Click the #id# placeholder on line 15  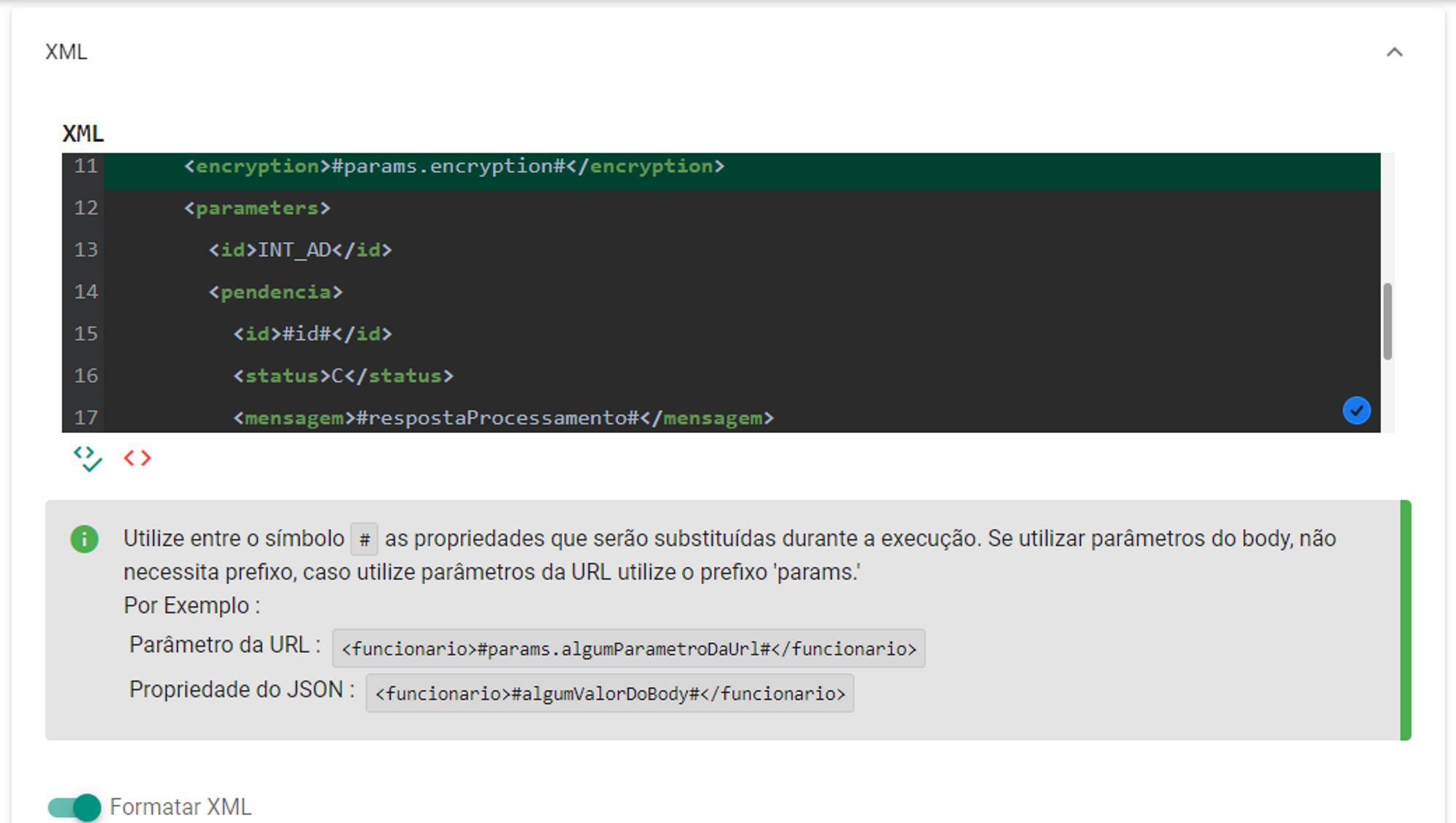(307, 334)
